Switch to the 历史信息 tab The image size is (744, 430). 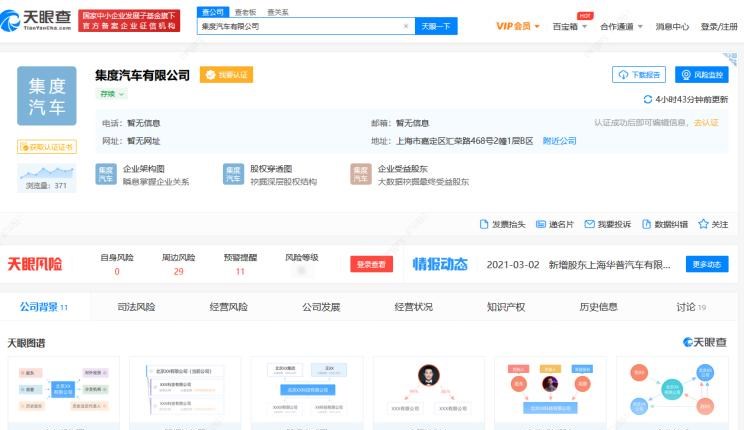tap(598, 307)
